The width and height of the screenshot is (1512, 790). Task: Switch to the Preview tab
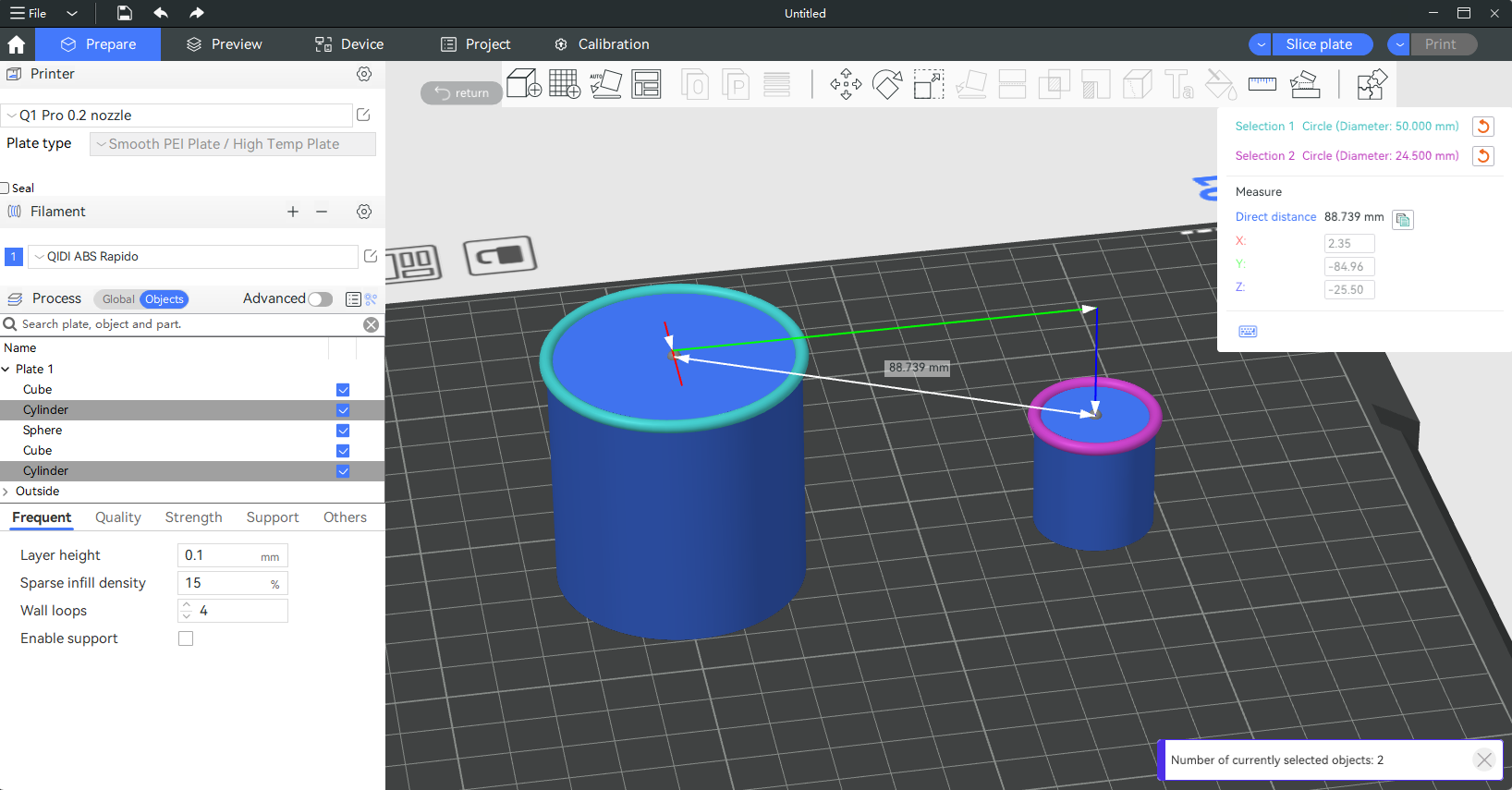tap(225, 44)
